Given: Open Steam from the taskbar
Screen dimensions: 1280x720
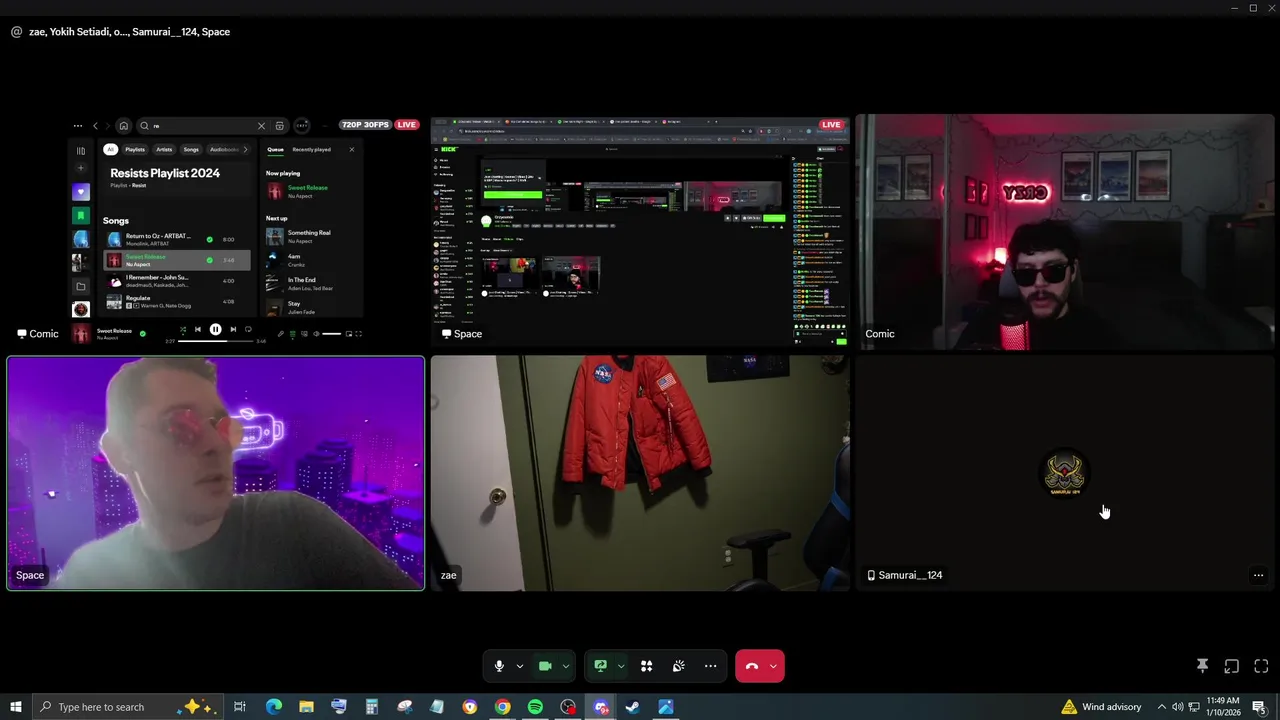Looking at the screenshot, I should pos(633,707).
